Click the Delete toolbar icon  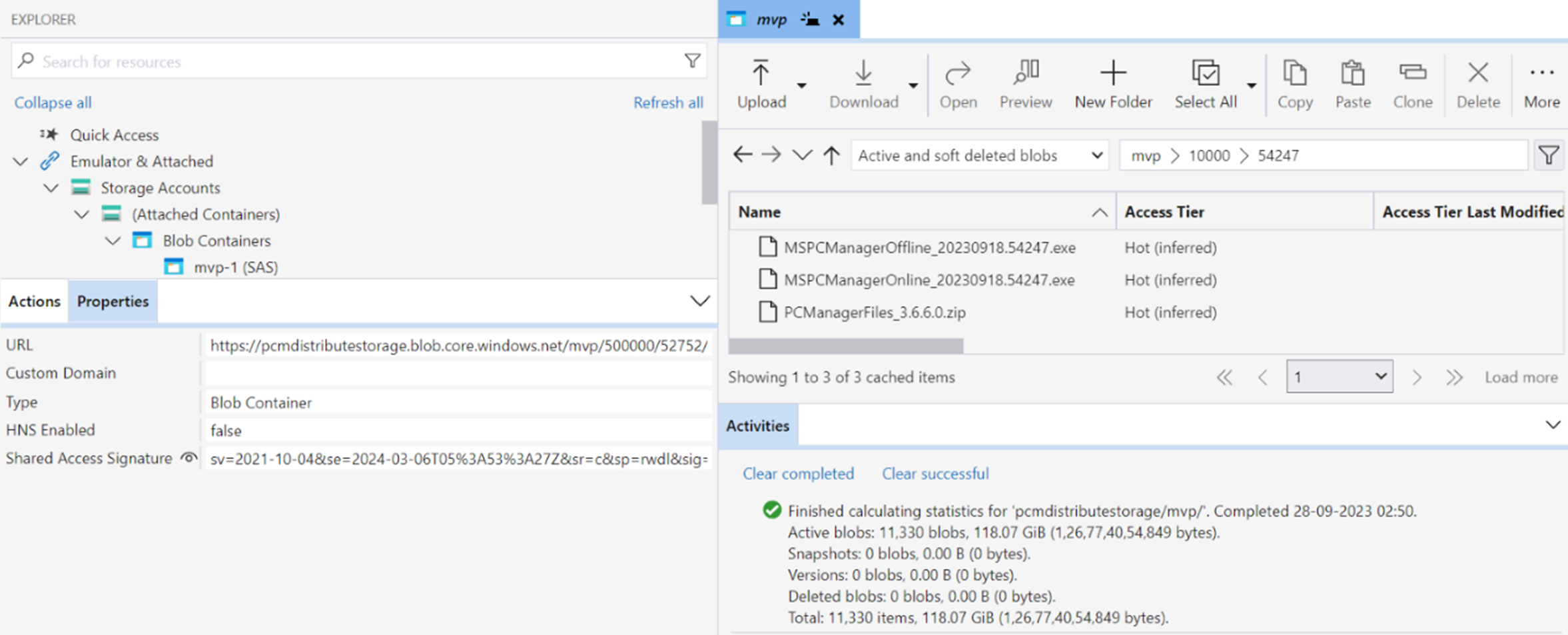point(1477,73)
